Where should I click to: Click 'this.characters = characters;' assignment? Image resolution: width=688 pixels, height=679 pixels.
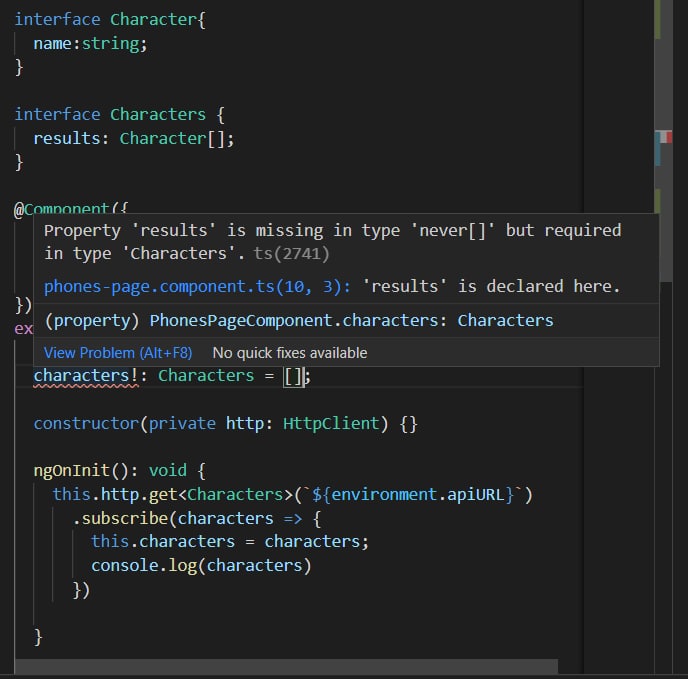pyautogui.click(x=230, y=542)
